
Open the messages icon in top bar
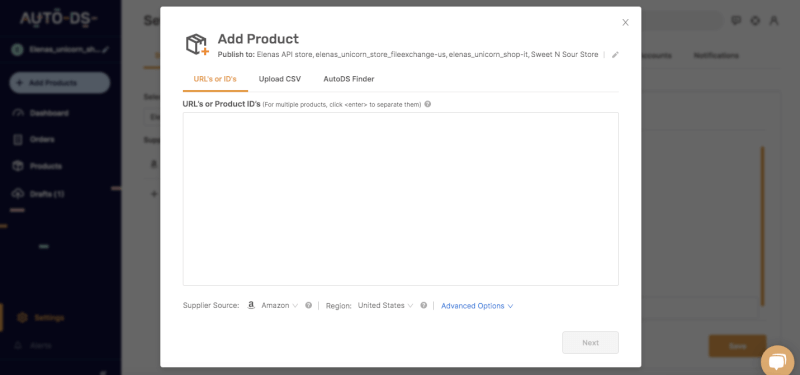coord(736,21)
